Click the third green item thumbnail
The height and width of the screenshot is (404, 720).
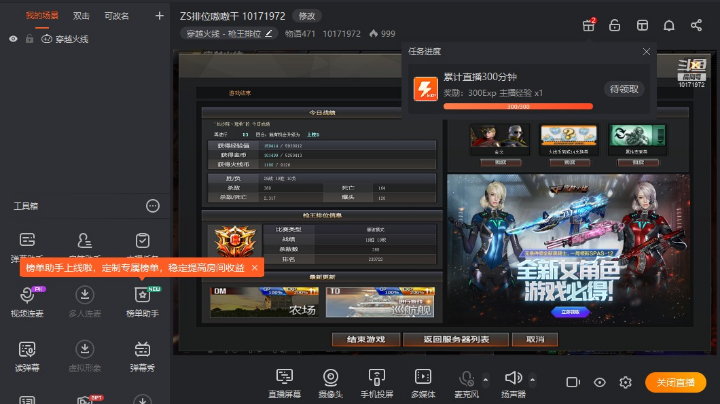point(637,139)
